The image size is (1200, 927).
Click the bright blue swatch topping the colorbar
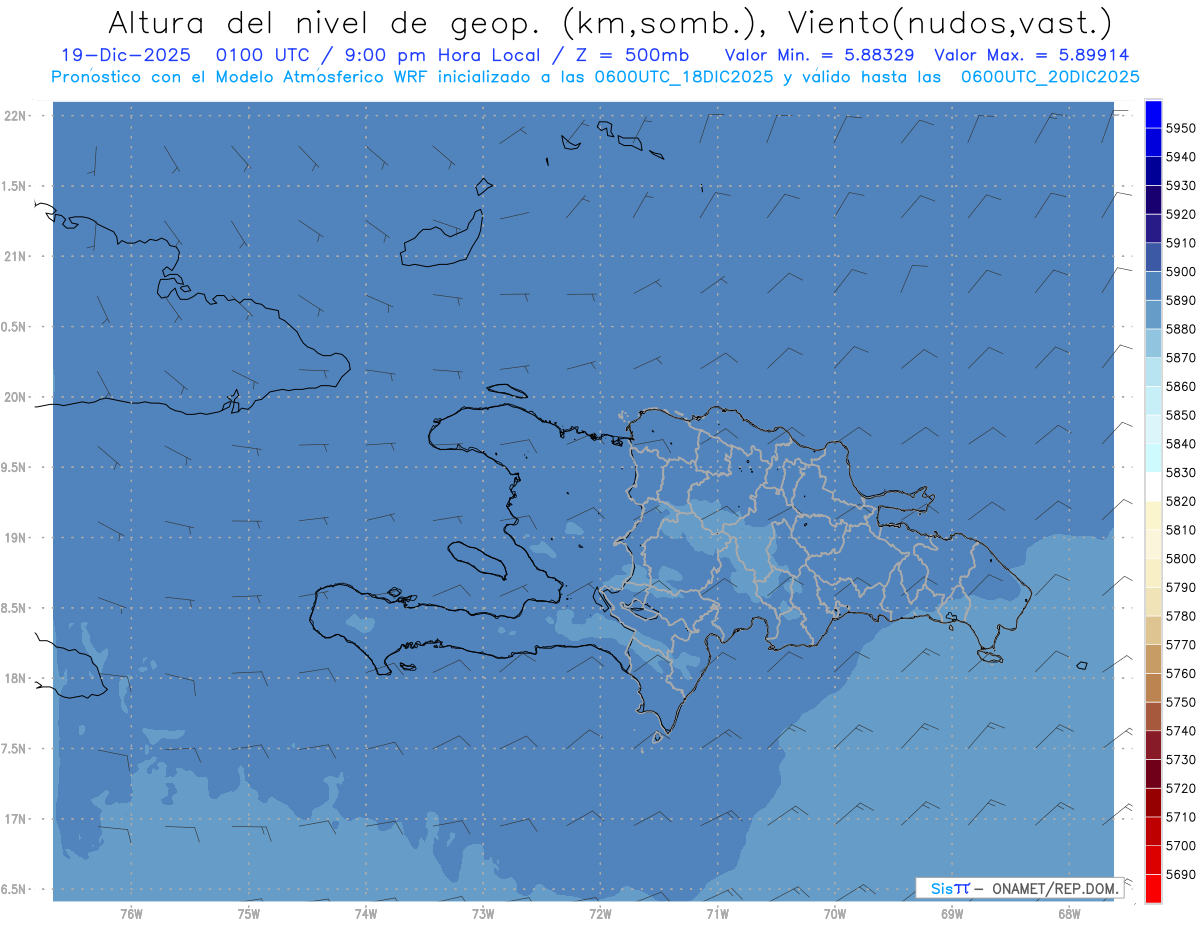[x=1153, y=114]
